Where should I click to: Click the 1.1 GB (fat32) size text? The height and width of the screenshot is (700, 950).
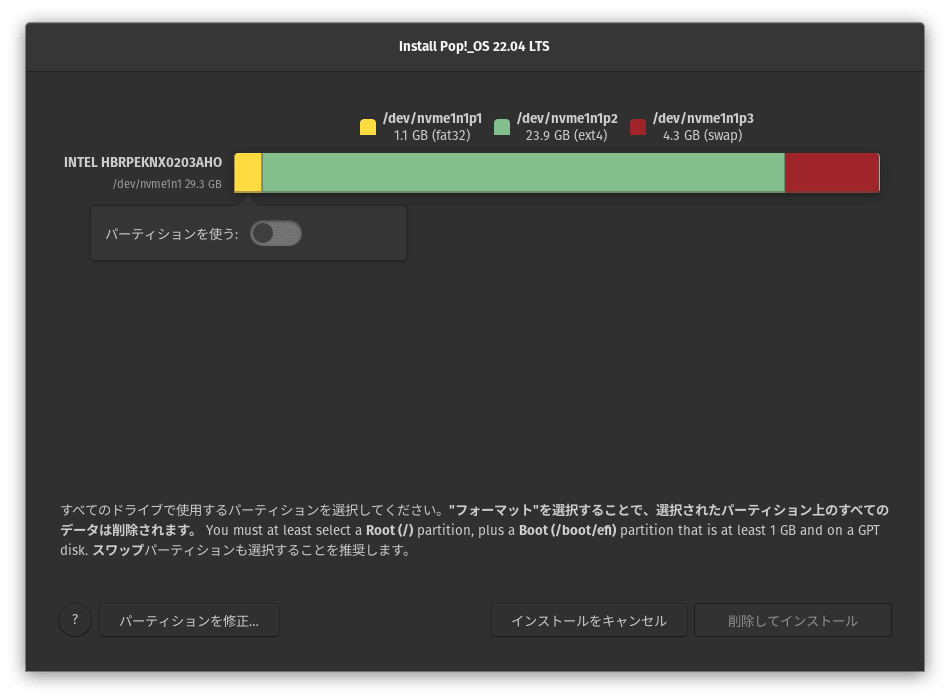coord(432,135)
